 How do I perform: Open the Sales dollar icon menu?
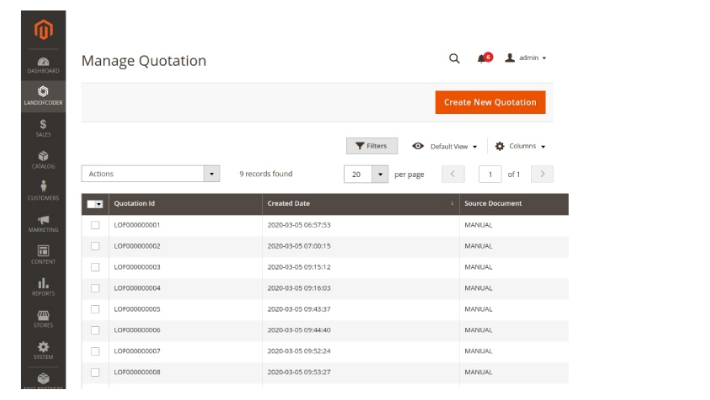(43, 127)
